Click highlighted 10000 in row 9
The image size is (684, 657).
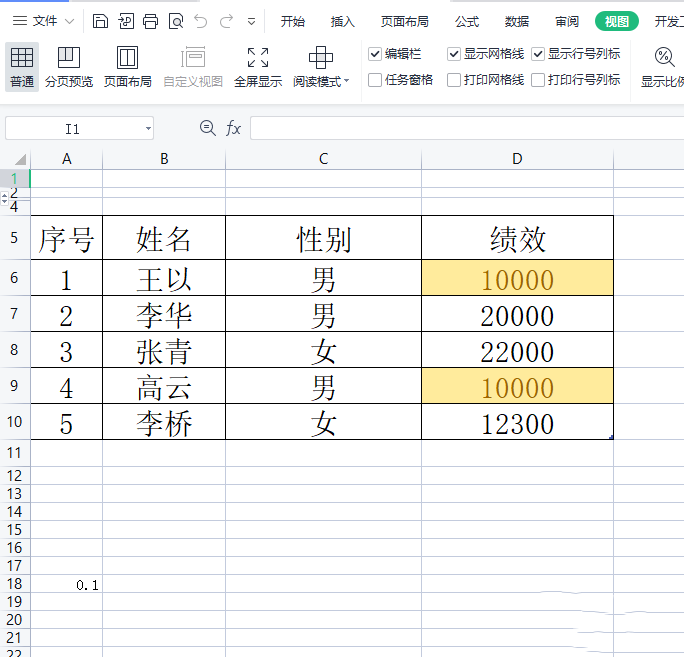517,386
